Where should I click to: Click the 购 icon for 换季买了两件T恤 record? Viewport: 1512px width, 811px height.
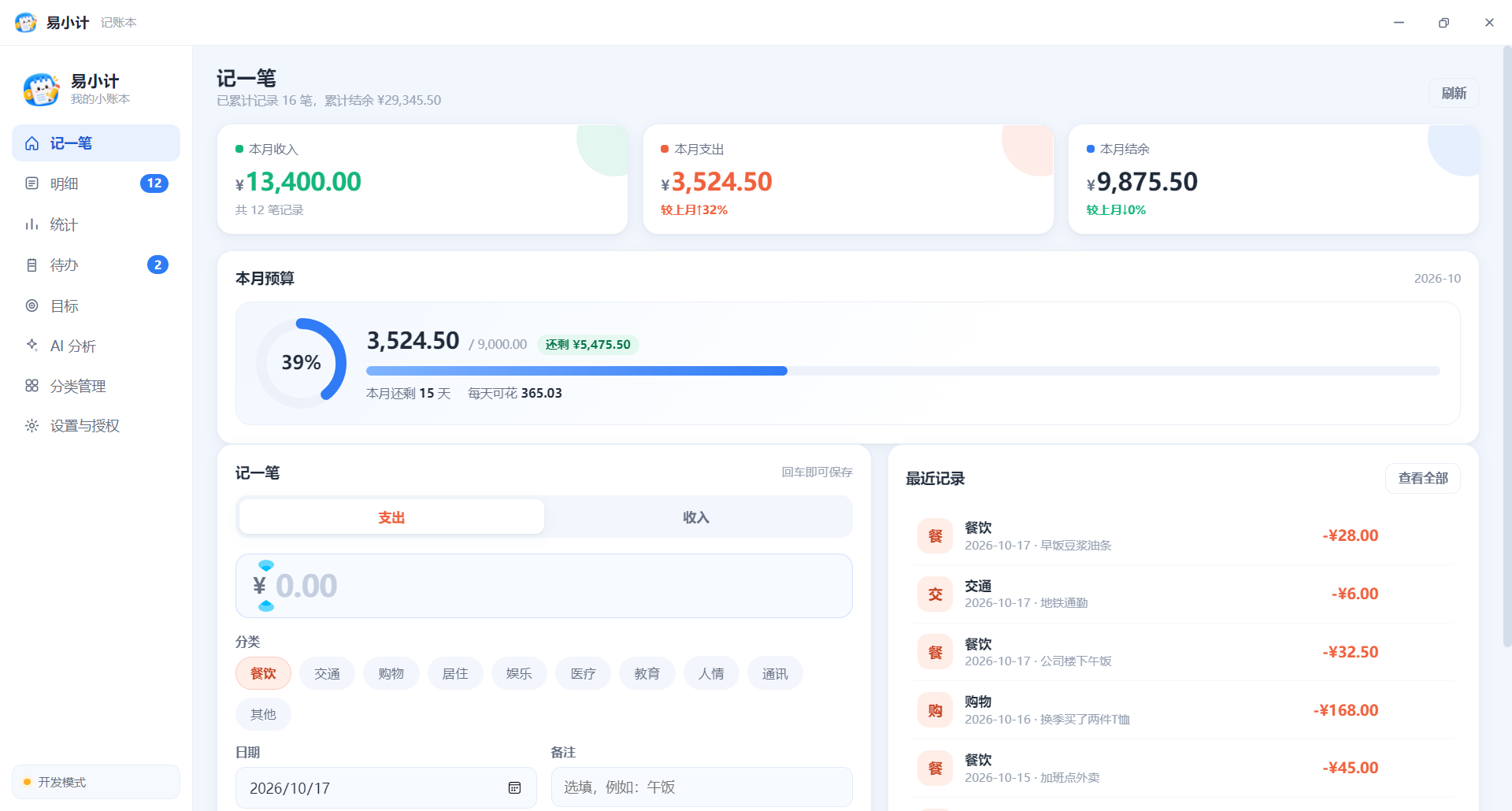pos(935,710)
